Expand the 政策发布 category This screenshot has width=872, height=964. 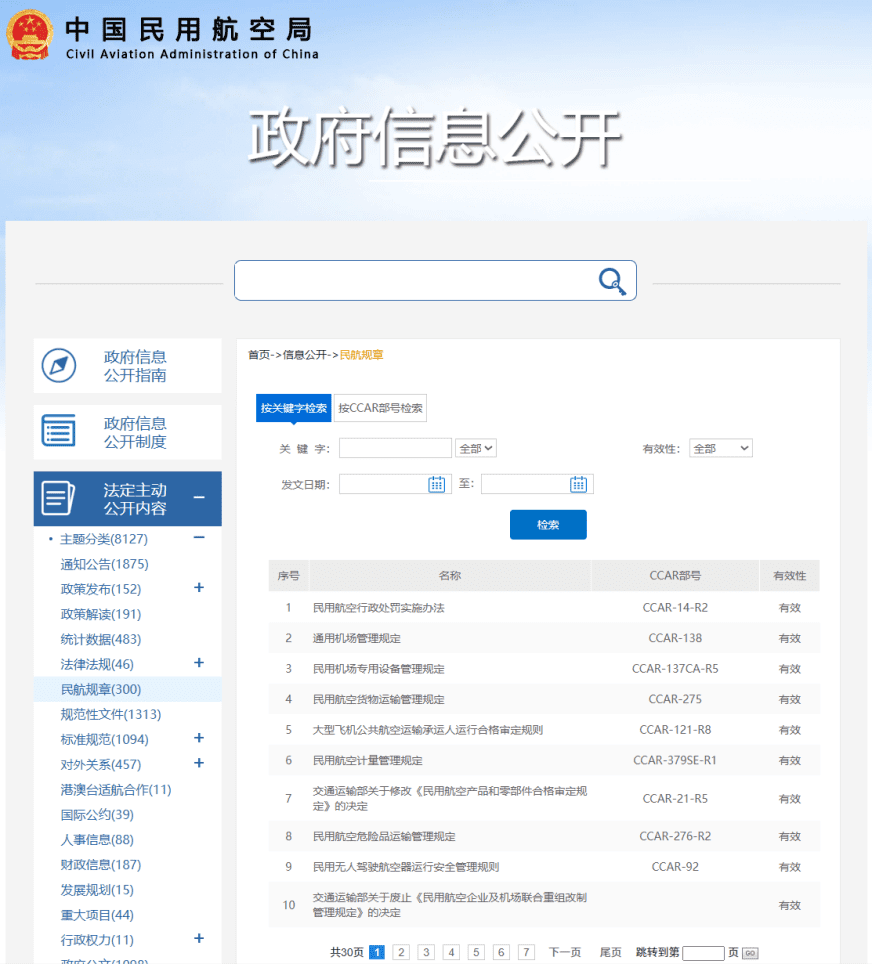(x=199, y=588)
